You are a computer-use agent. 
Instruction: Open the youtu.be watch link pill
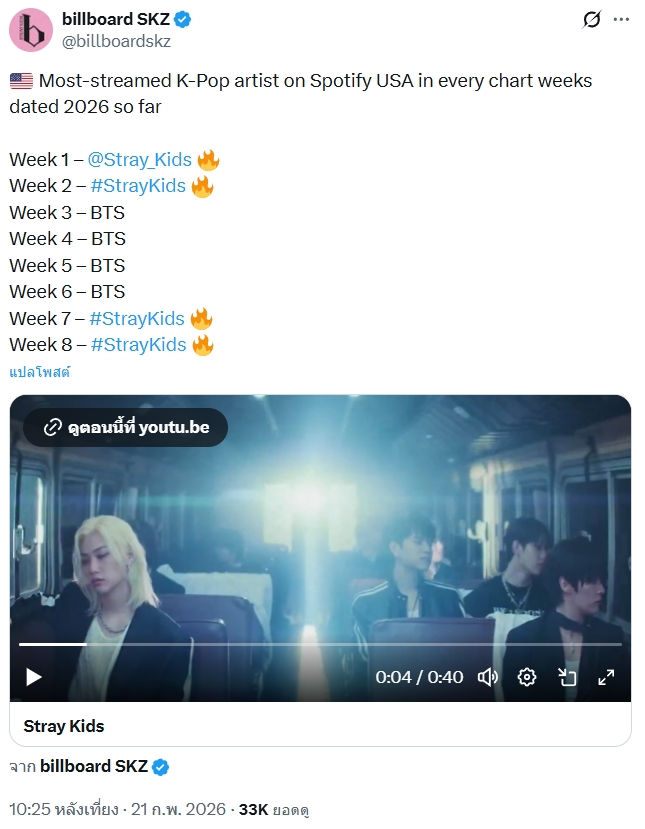click(x=126, y=427)
